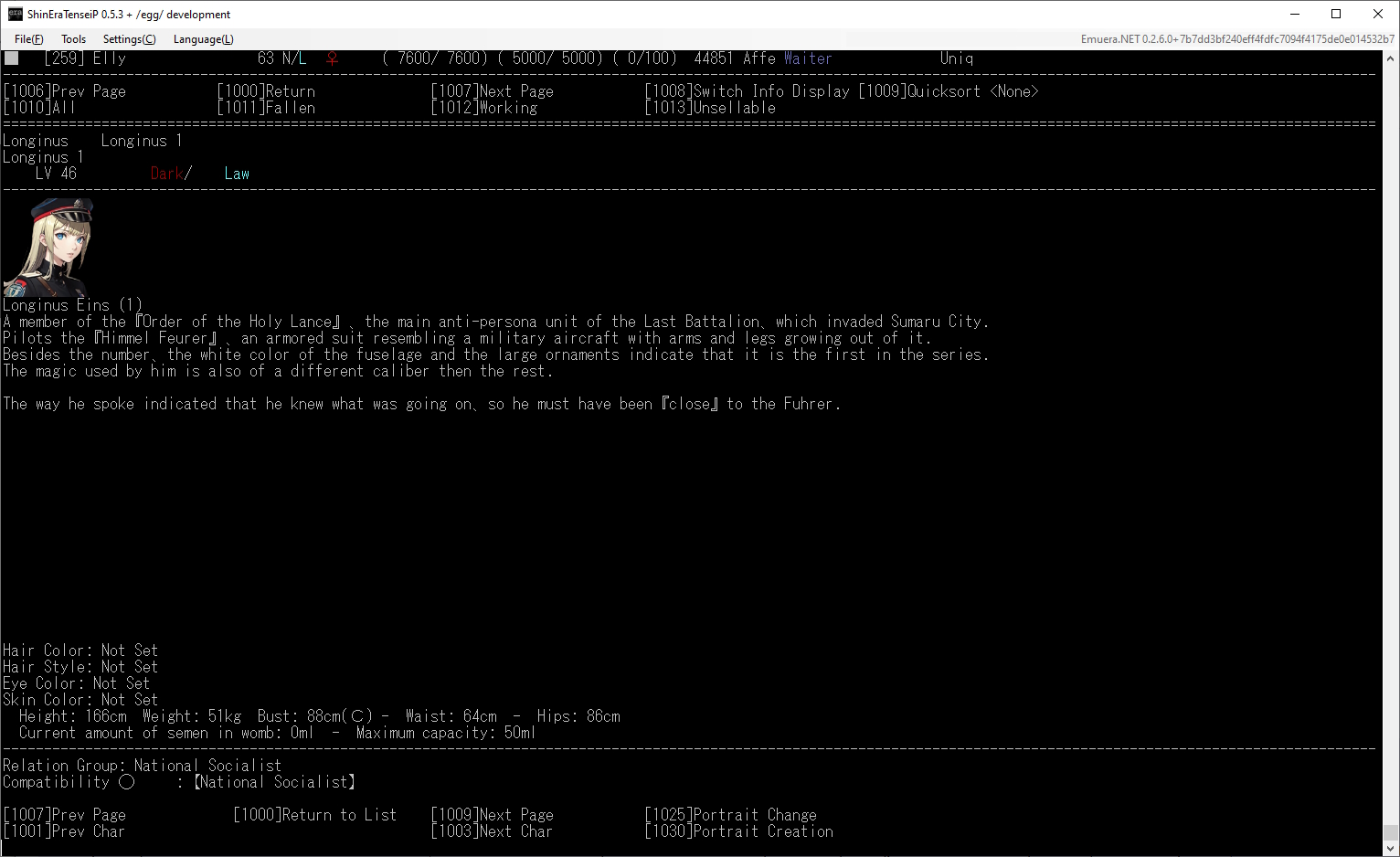Click the 'Maximum capacity: 50ml' value

pos(446,733)
